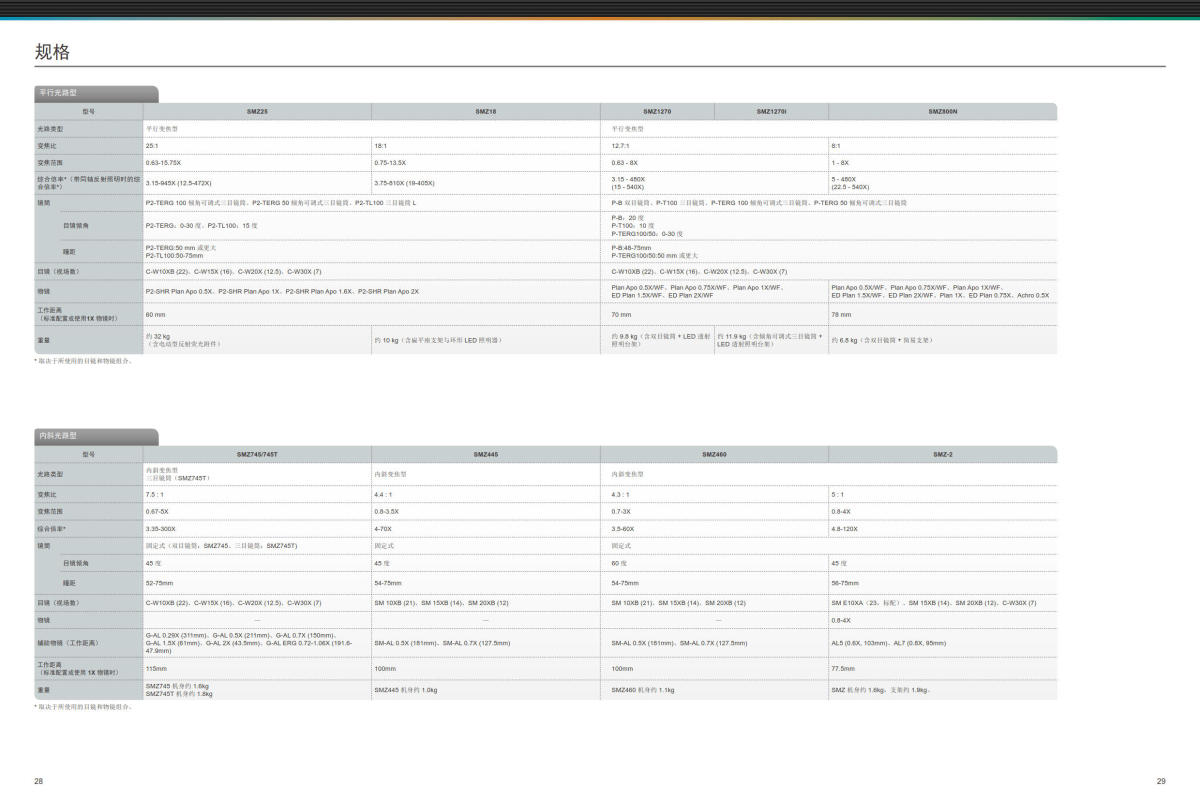
Task: Select the zoom ratio value "5 : 1"
Action: point(838,494)
